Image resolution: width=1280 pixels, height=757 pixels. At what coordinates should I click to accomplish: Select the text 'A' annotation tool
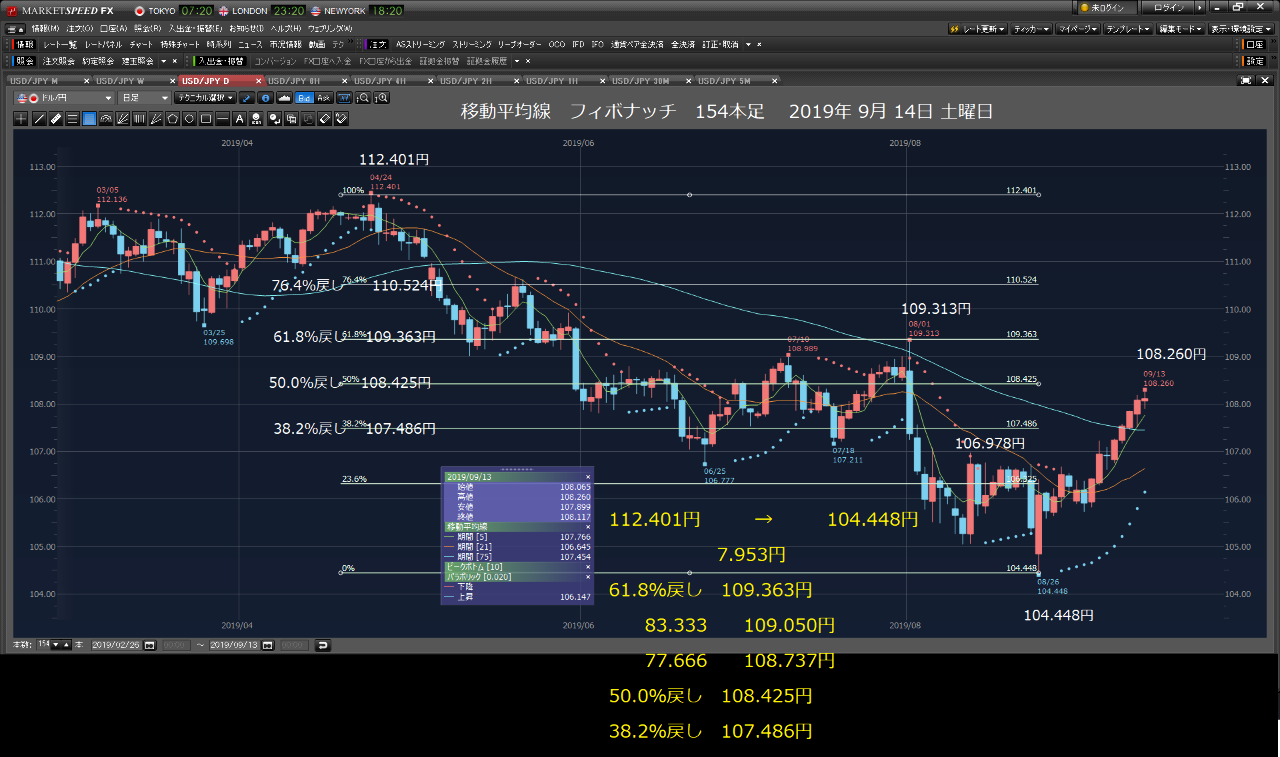[239, 119]
